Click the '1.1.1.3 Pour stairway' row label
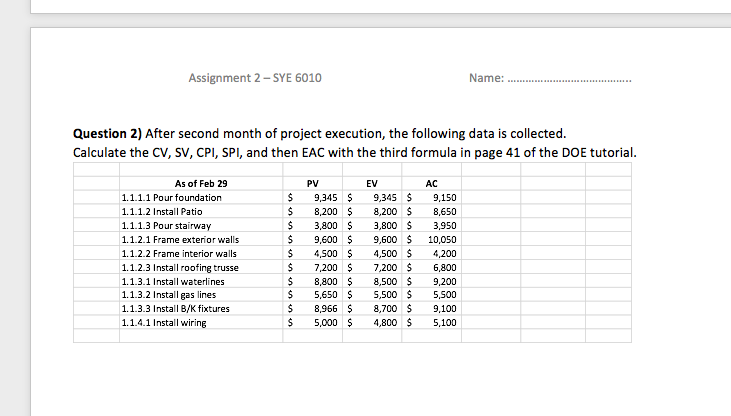 166,226
